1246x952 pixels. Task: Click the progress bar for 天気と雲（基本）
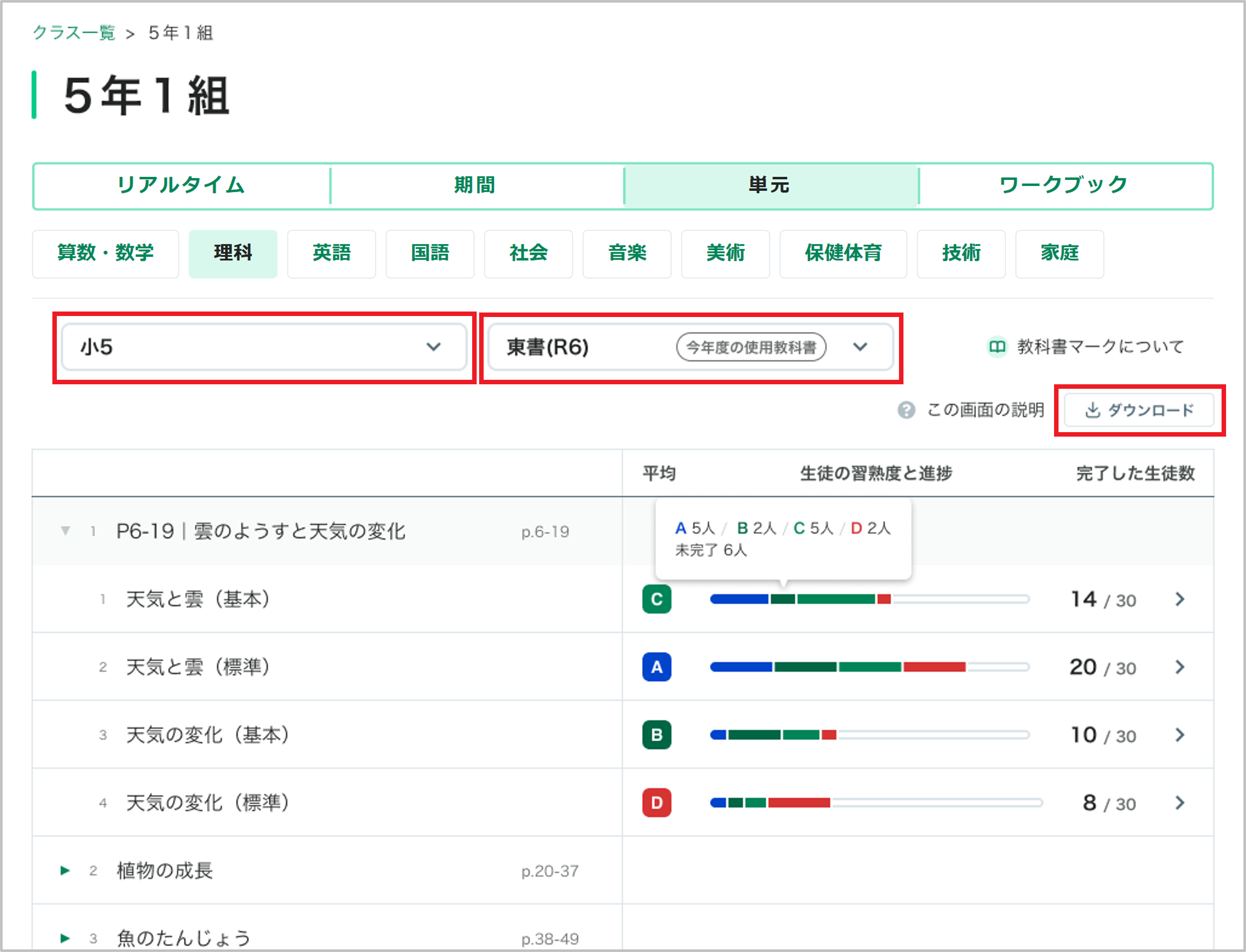click(x=870, y=599)
